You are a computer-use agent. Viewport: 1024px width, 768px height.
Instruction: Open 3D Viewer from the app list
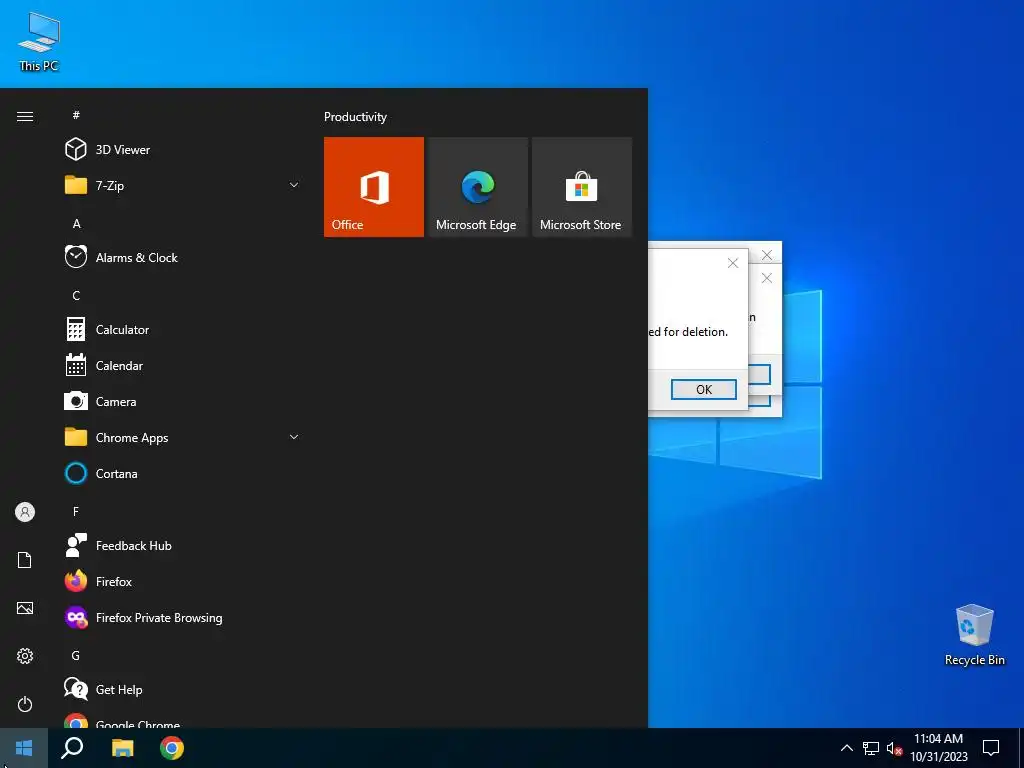click(x=183, y=150)
